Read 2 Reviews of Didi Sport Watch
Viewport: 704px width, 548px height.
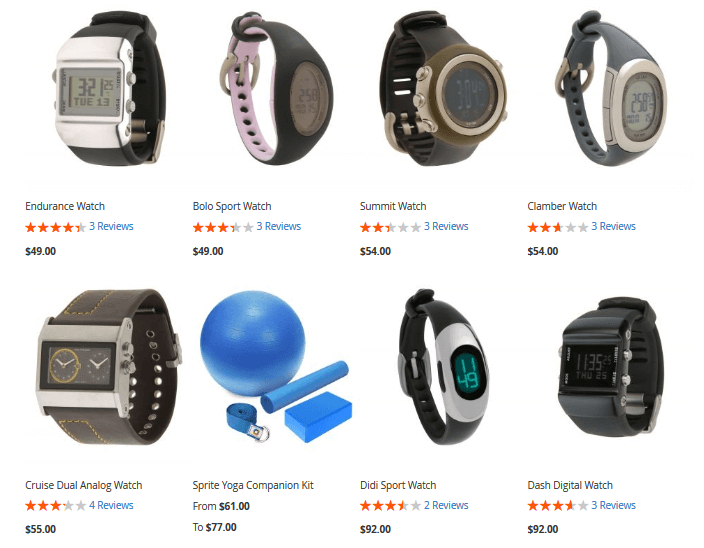point(446,505)
